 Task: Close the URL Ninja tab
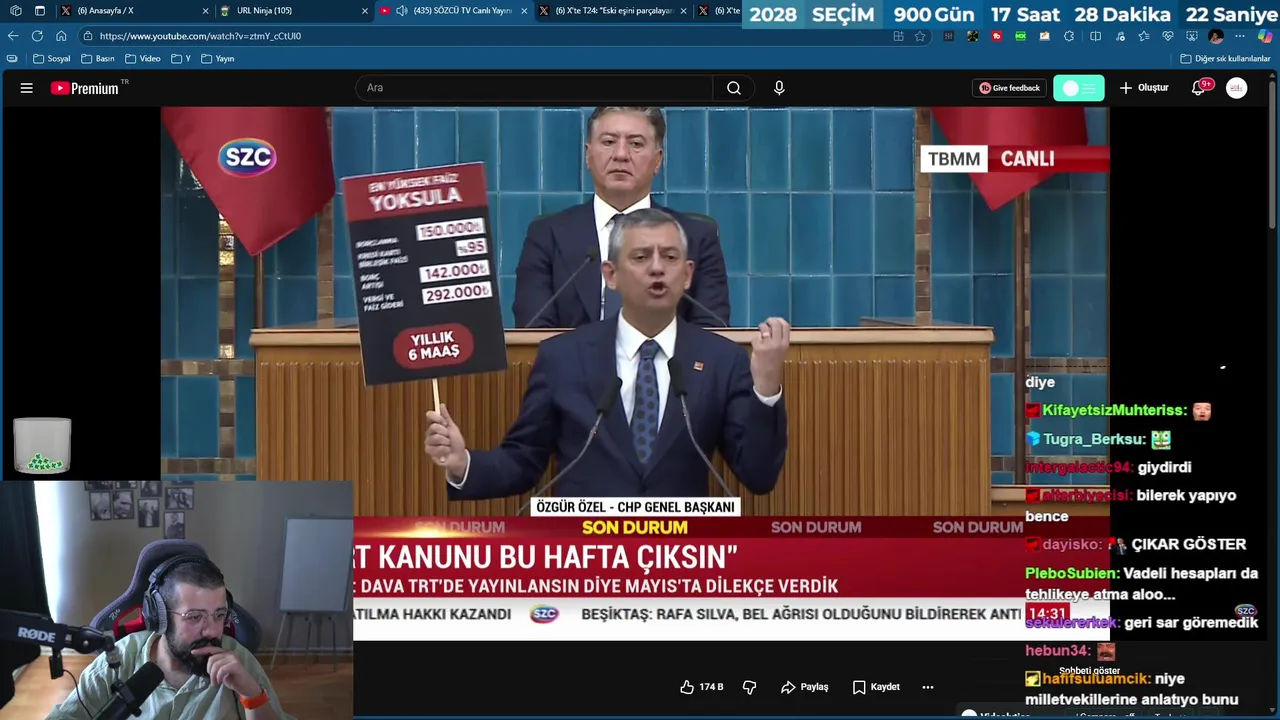coord(365,11)
